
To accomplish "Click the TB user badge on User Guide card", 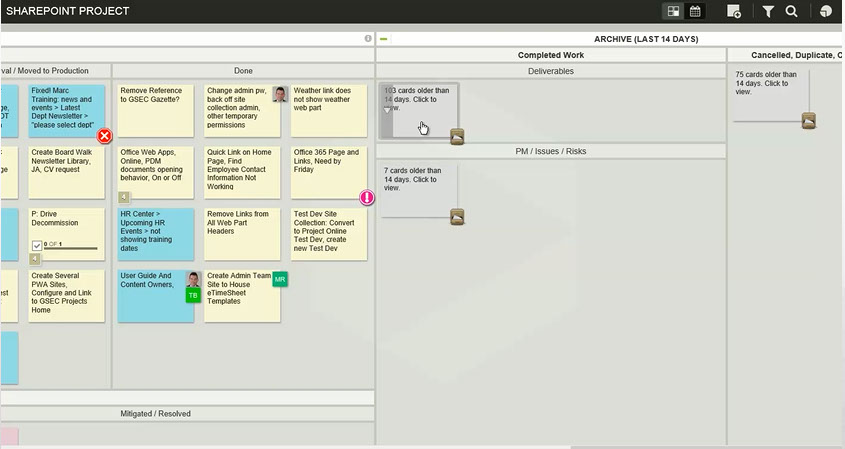I will click(x=193, y=295).
